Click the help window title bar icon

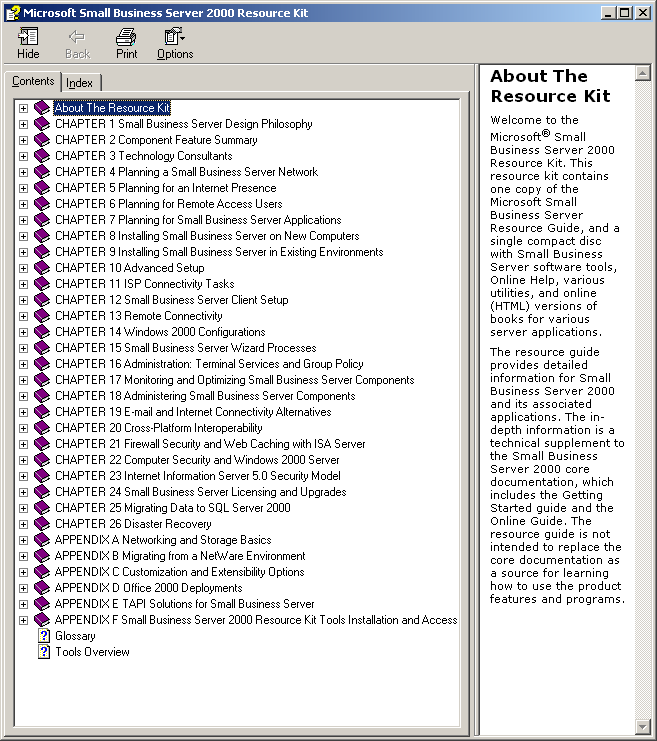(13, 13)
